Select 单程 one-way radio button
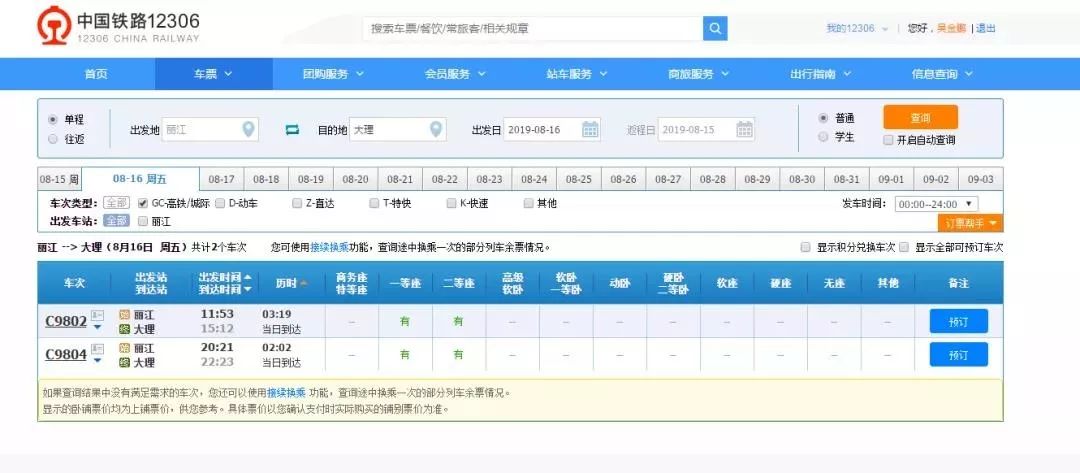 pyautogui.click(x=53, y=119)
